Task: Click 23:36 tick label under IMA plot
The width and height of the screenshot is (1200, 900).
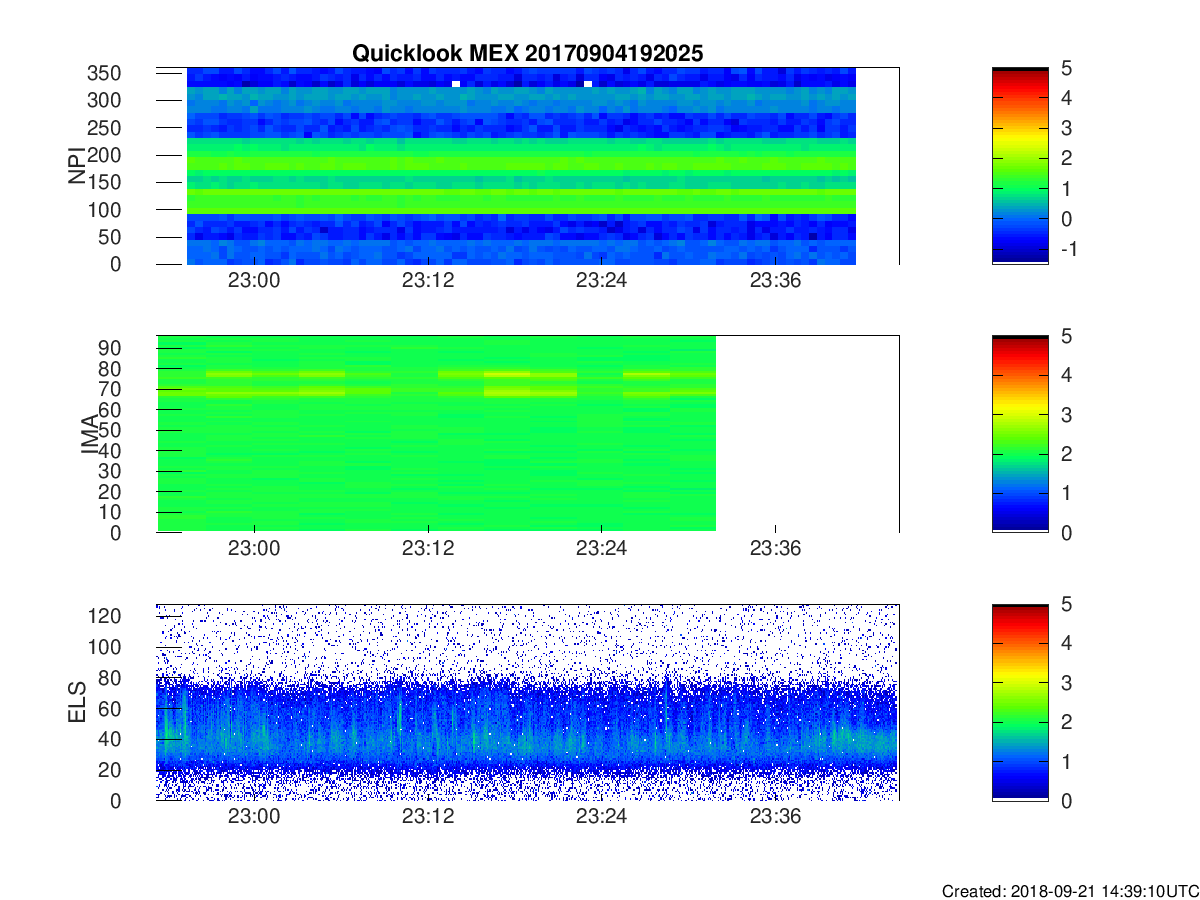Action: [x=775, y=550]
